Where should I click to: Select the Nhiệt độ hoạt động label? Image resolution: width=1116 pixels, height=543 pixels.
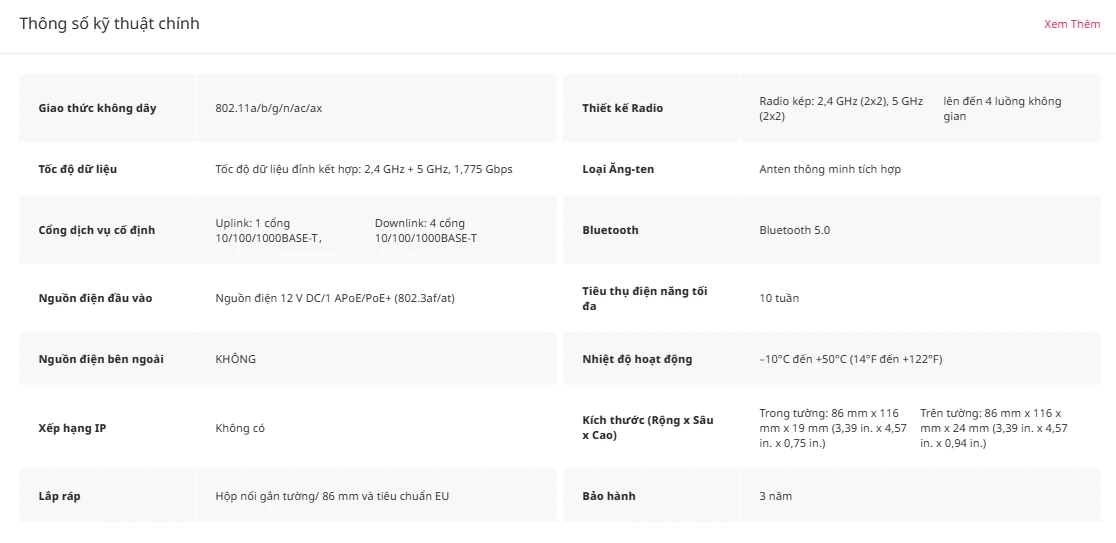click(637, 359)
